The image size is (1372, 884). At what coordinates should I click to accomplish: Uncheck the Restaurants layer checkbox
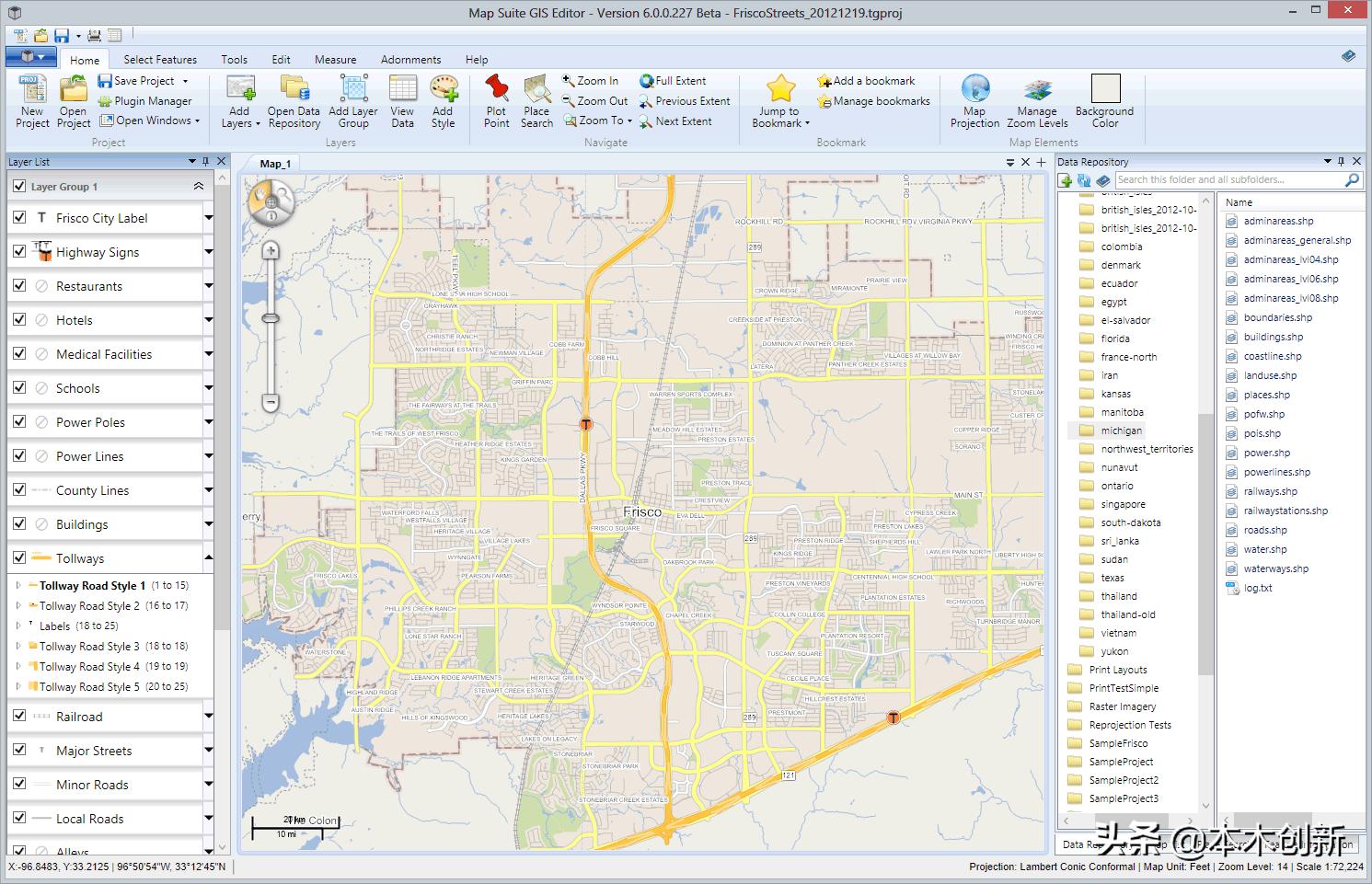click(x=19, y=286)
